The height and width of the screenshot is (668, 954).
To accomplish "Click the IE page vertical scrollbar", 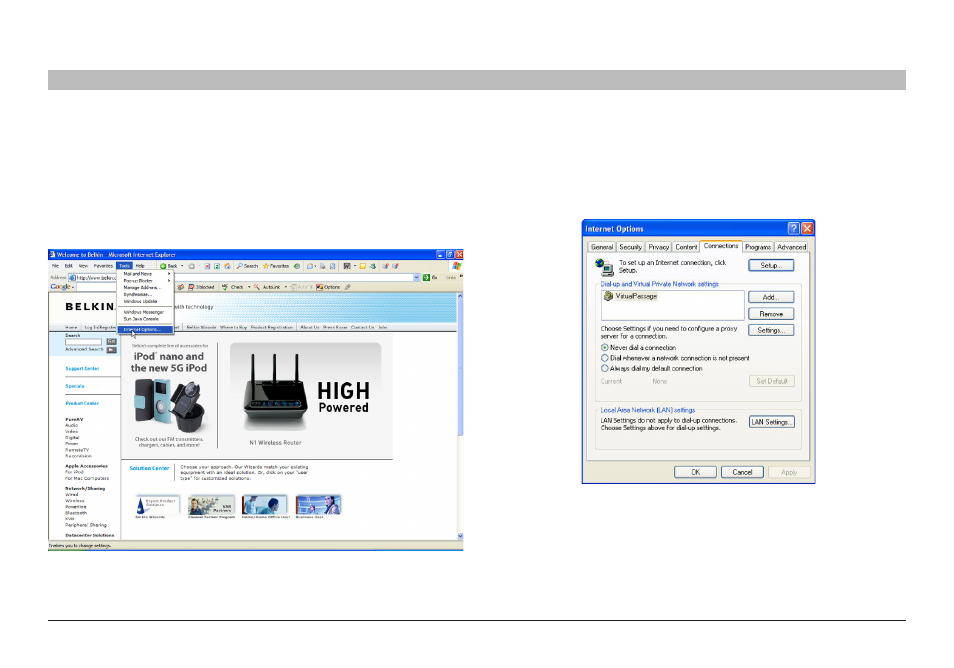I will coord(460,416).
